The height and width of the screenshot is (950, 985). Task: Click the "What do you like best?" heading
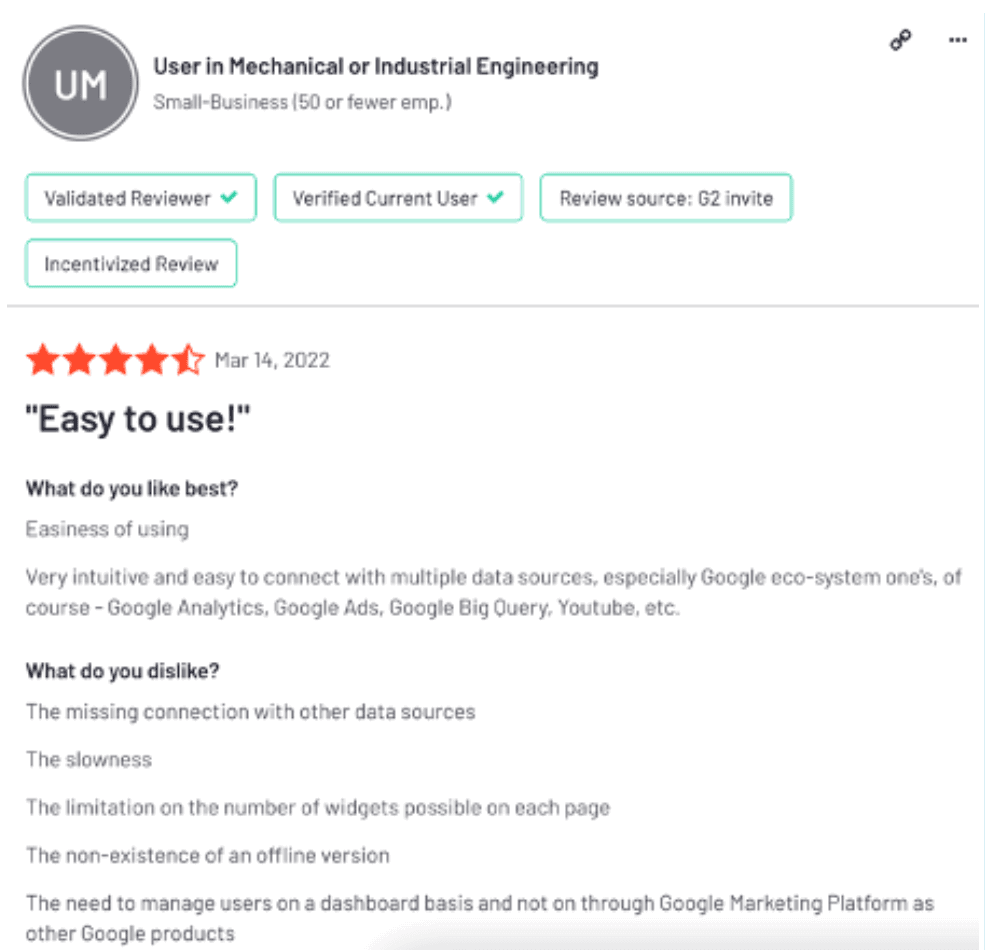pos(132,489)
